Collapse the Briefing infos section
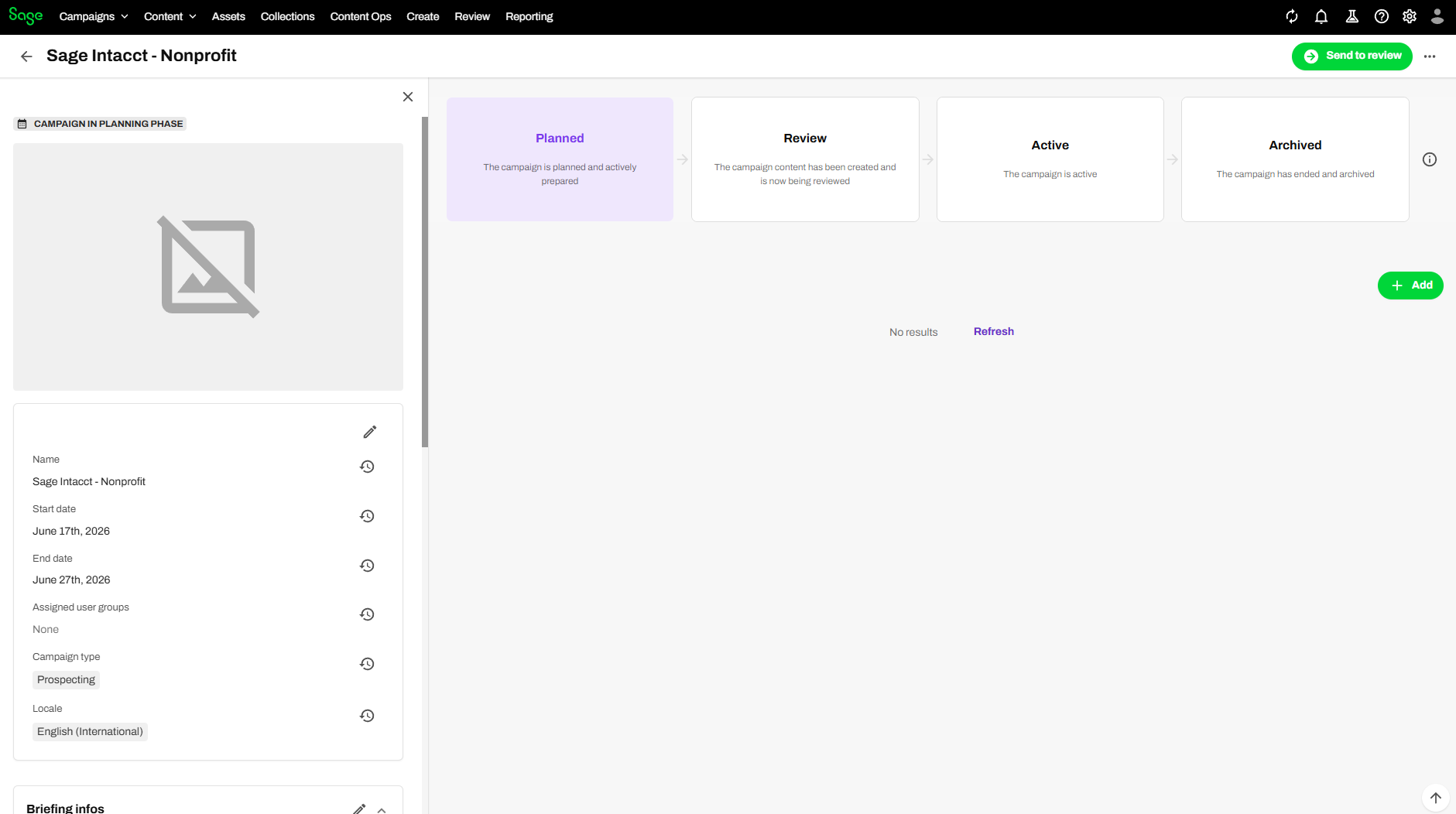 382,809
